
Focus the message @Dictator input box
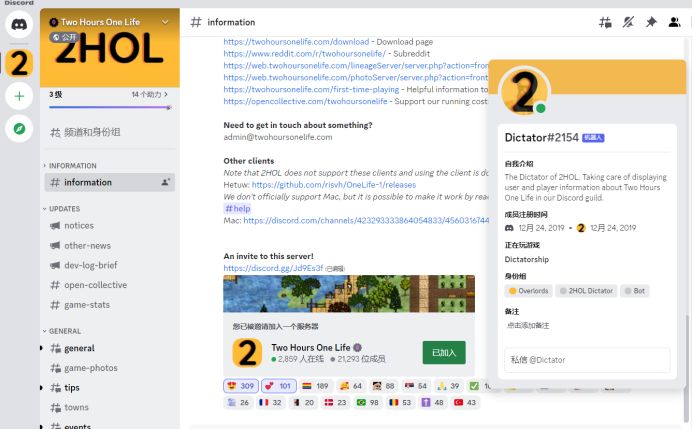point(587,360)
